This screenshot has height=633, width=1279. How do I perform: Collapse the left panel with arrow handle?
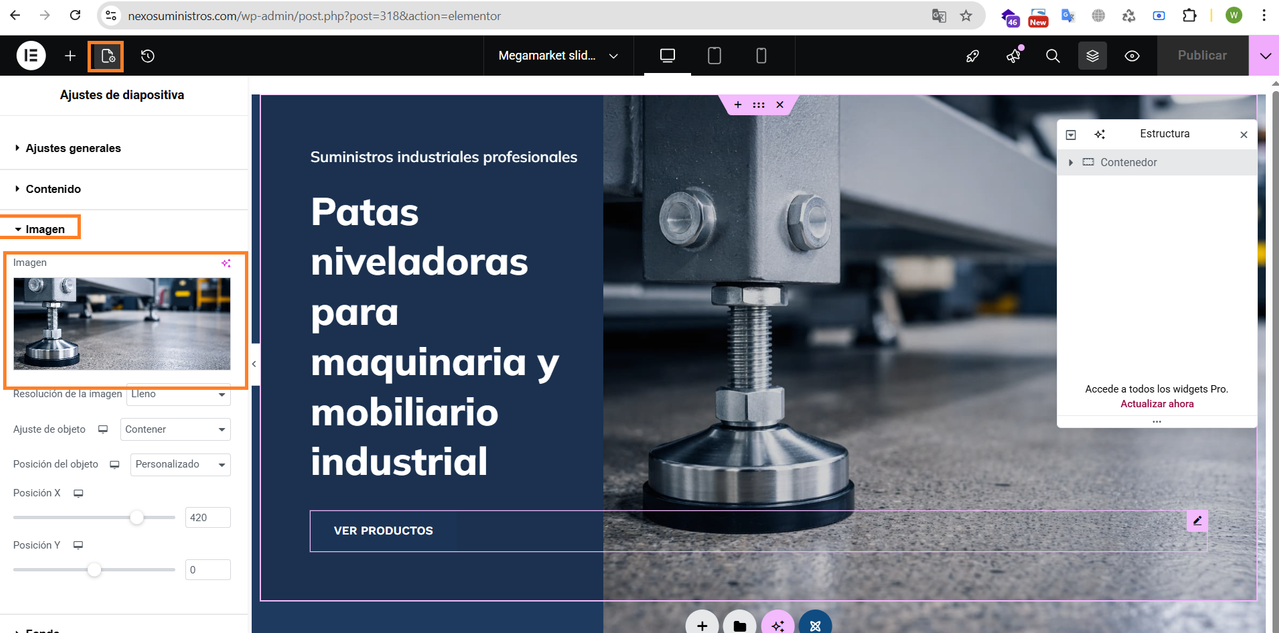254,364
